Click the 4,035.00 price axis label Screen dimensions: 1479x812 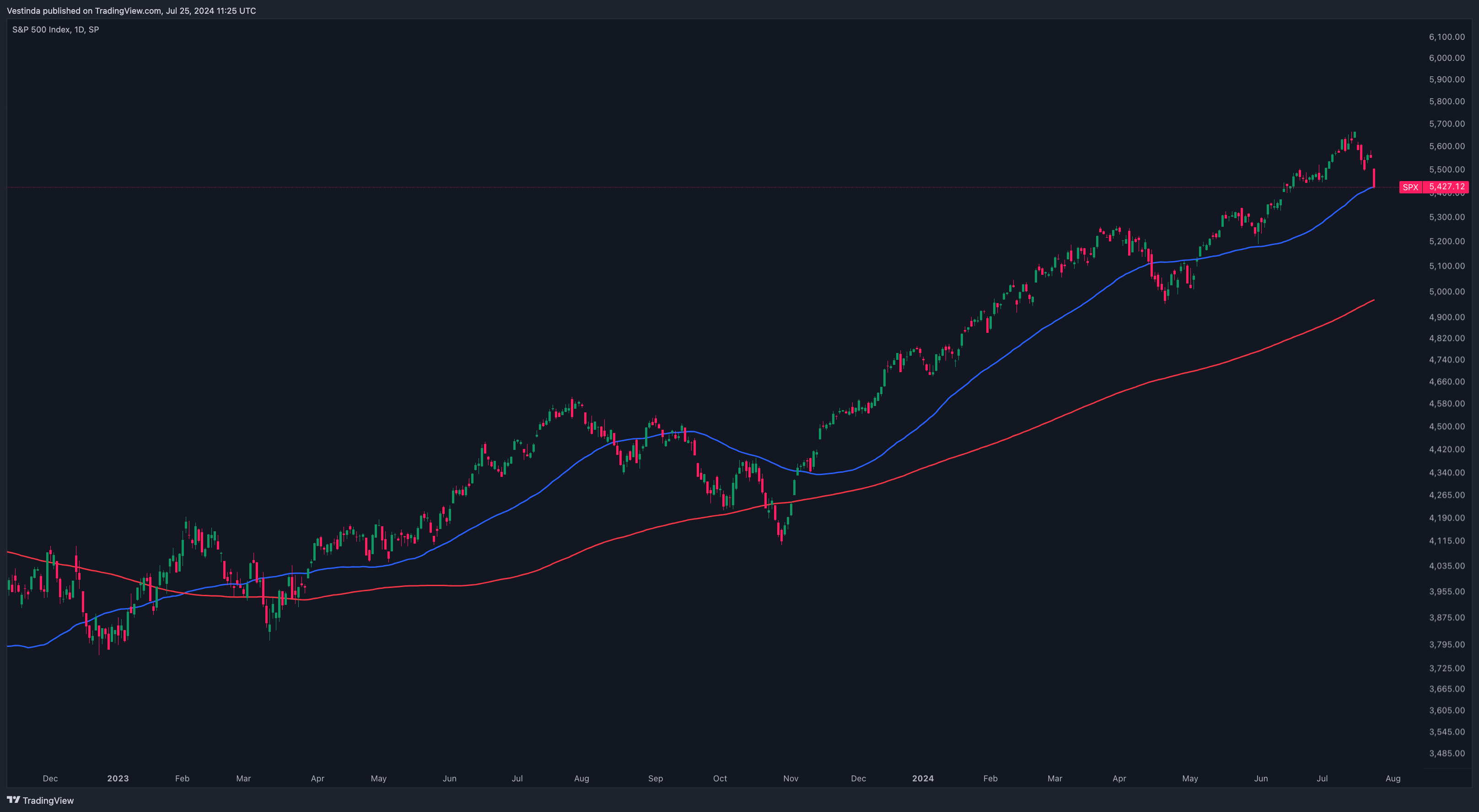tap(1446, 566)
